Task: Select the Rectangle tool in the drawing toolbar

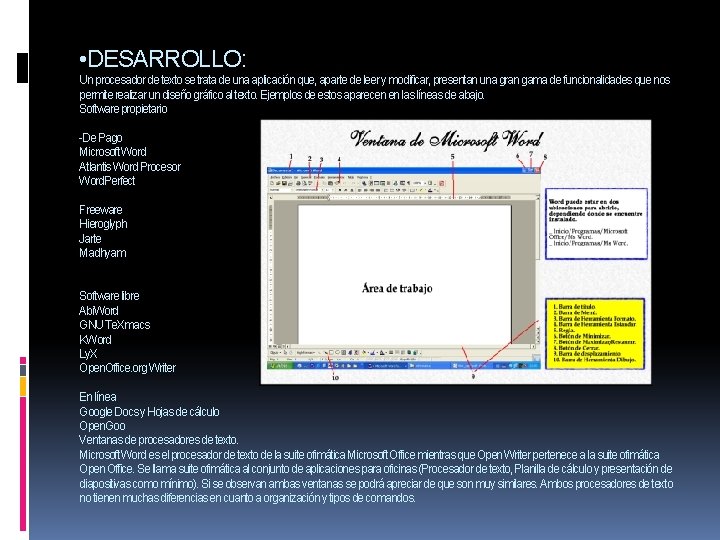Action: click(332, 353)
